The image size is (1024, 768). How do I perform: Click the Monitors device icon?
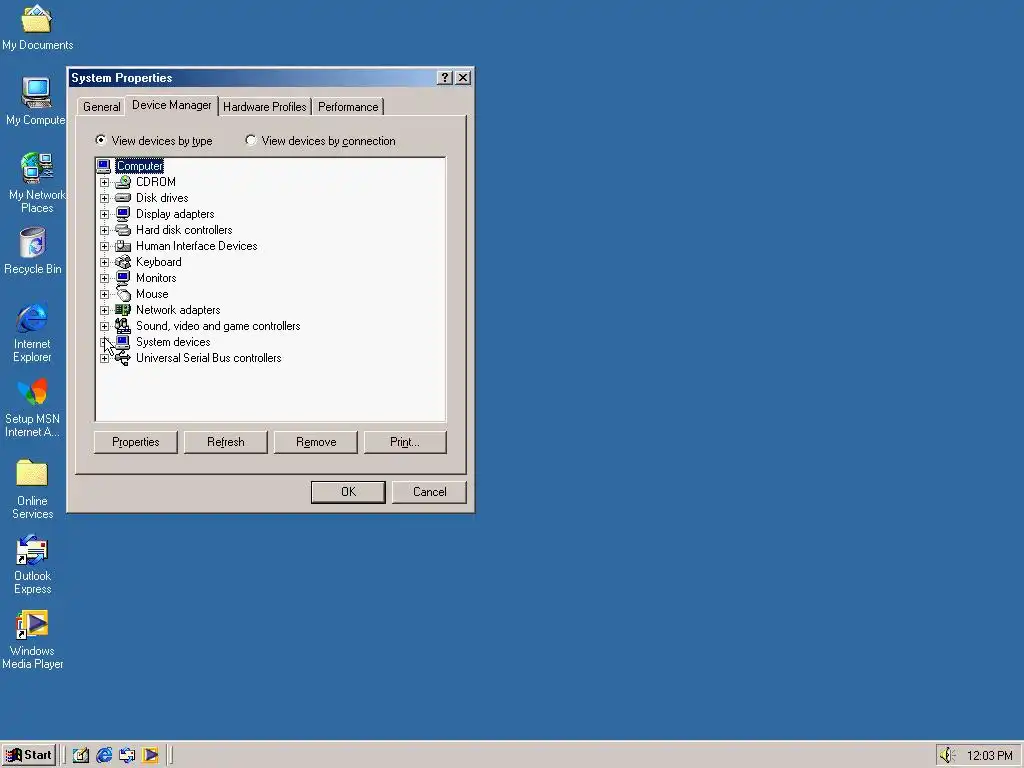click(x=123, y=278)
